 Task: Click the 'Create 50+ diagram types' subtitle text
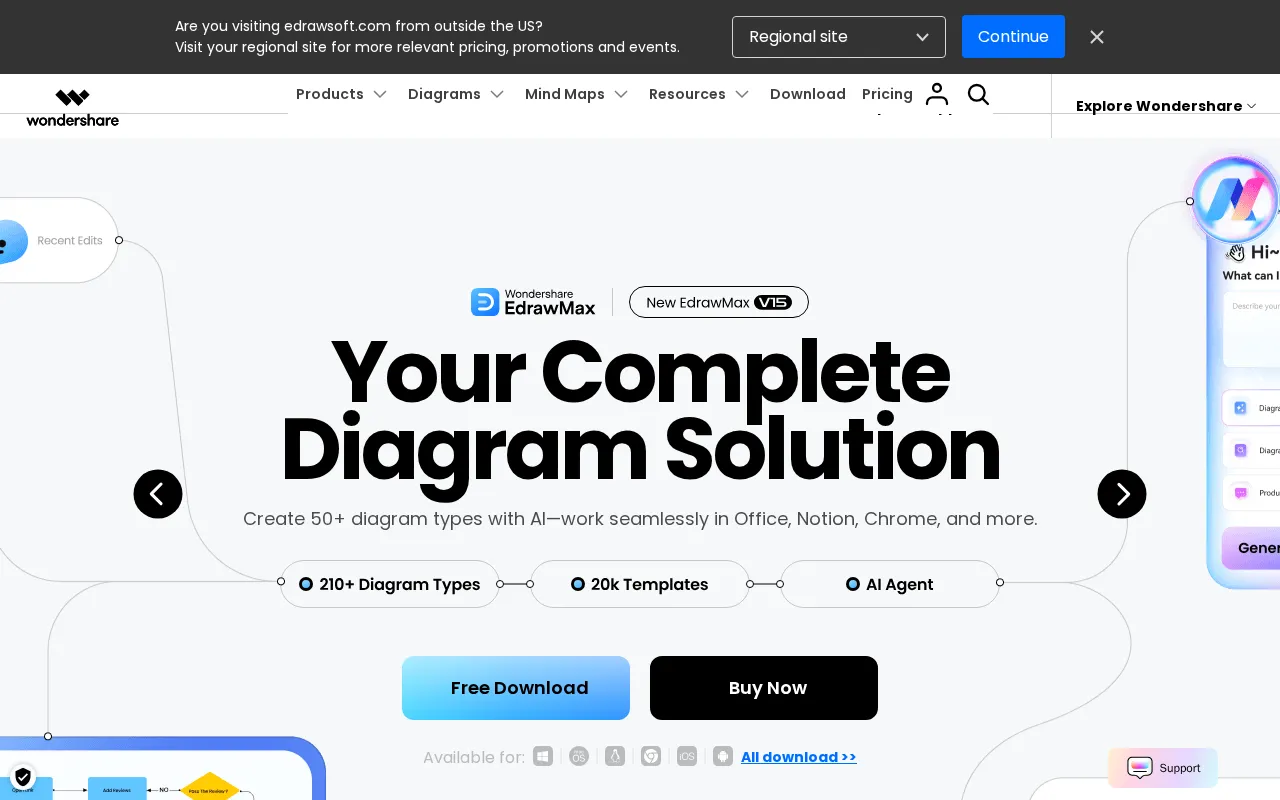click(x=640, y=519)
